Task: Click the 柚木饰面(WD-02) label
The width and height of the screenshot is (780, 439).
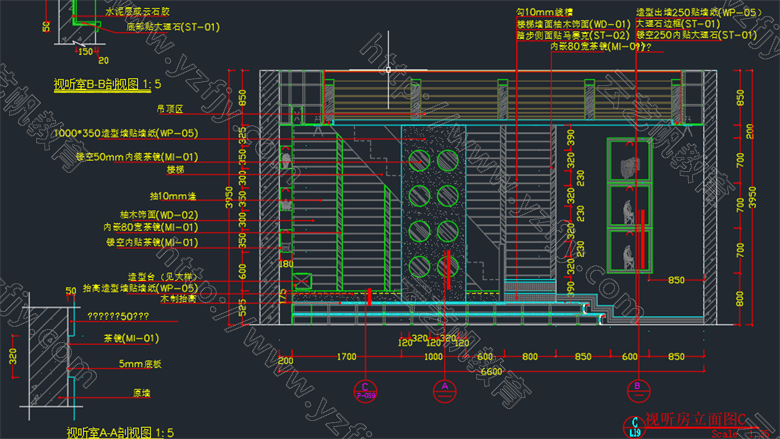Action: click(x=159, y=215)
